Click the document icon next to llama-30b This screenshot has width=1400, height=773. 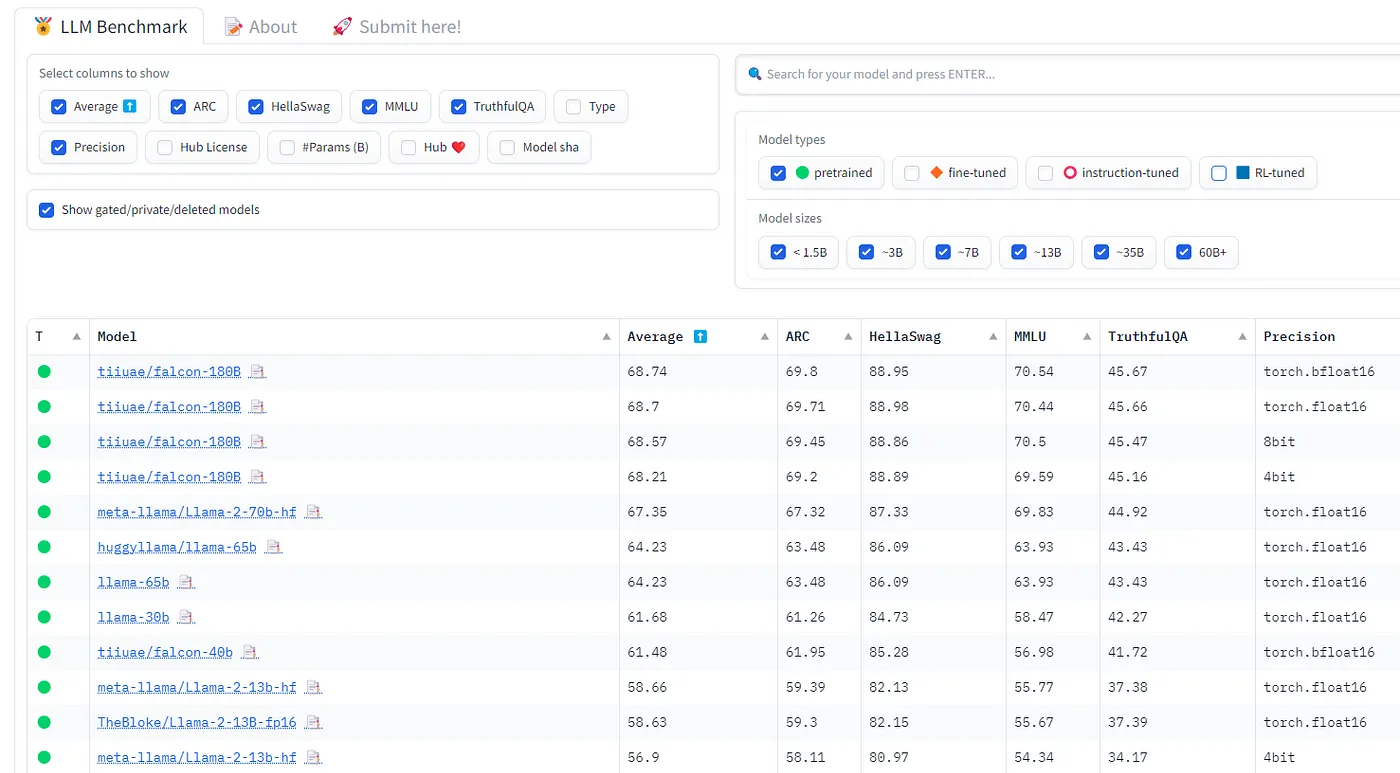click(186, 617)
